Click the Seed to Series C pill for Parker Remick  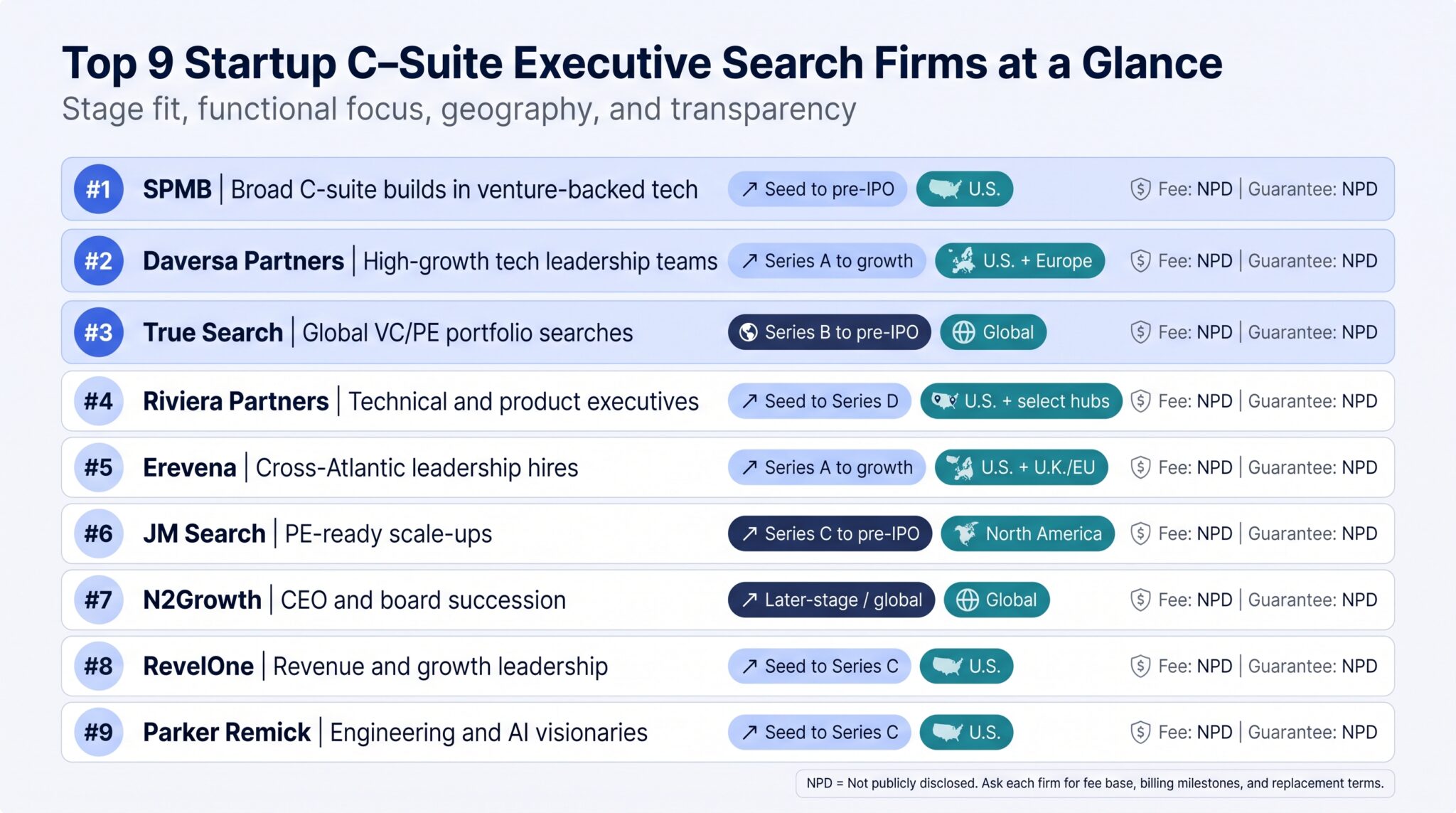(x=819, y=732)
